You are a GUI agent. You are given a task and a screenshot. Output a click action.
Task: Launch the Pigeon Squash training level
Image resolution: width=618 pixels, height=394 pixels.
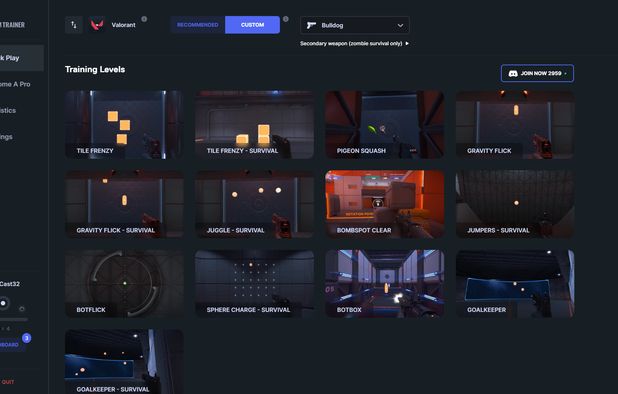click(x=385, y=125)
